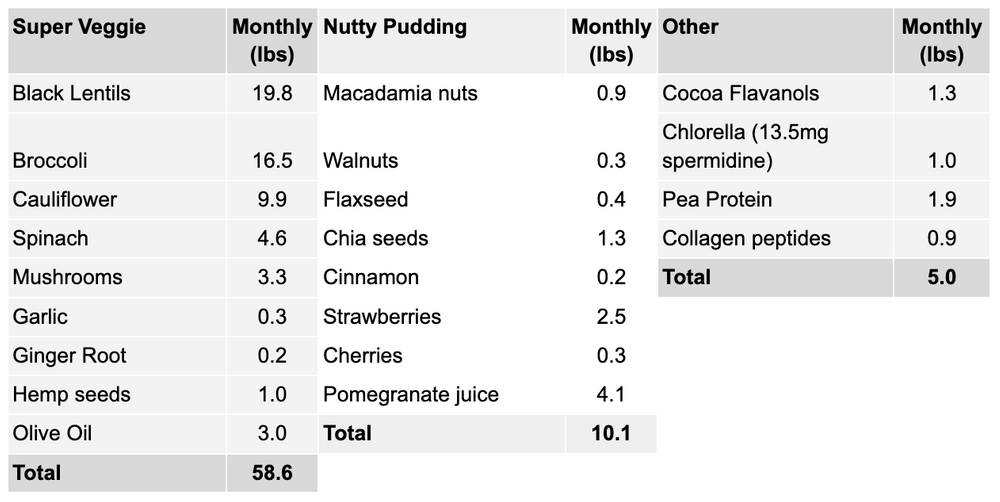Image resolution: width=1000 pixels, height=502 pixels.
Task: Click the Broccoli monthly value 16.5
Action: pyautogui.click(x=271, y=160)
